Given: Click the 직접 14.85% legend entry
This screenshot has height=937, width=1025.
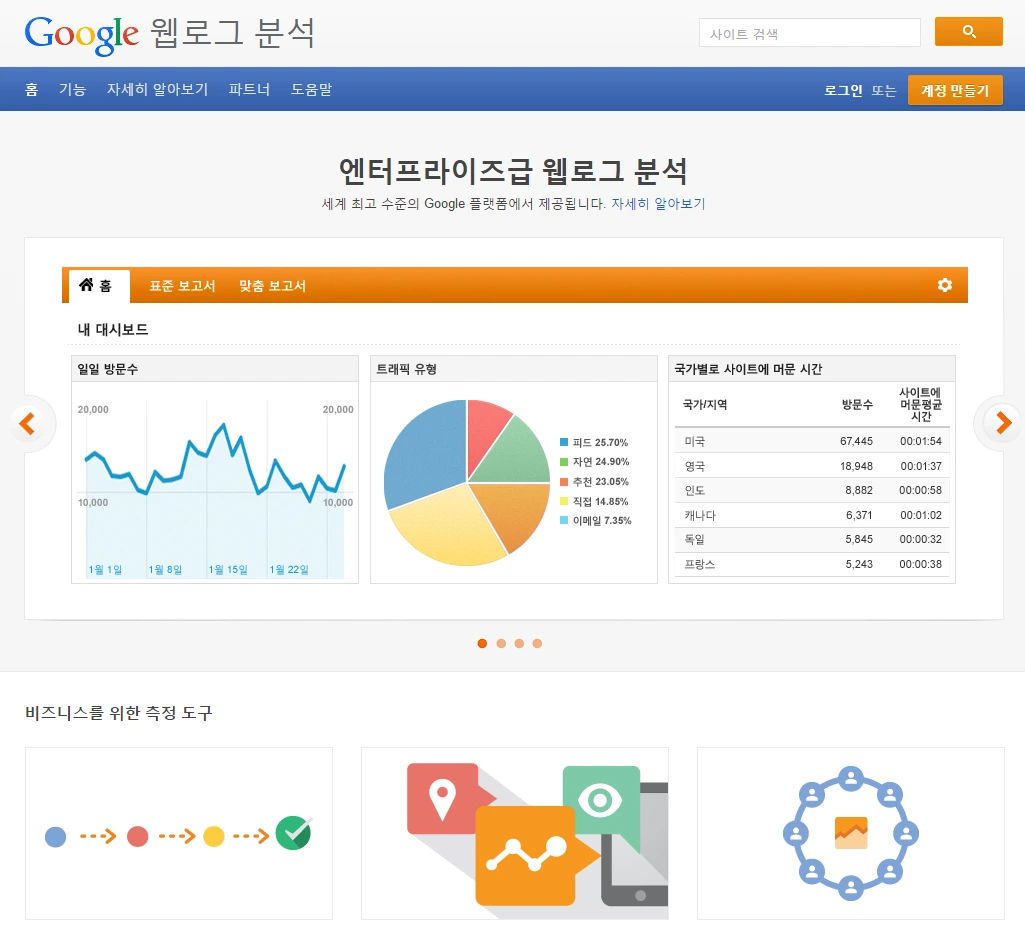Looking at the screenshot, I should point(594,502).
